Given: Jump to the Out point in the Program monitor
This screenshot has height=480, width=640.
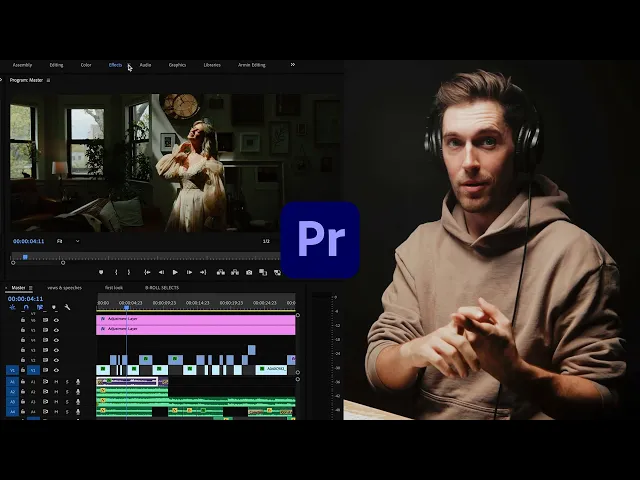Looking at the screenshot, I should (203, 272).
